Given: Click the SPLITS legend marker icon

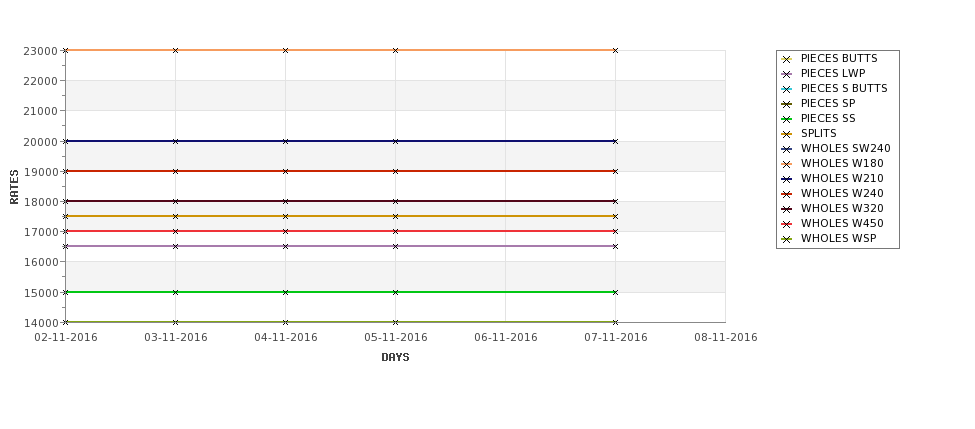Looking at the screenshot, I should 787,134.
